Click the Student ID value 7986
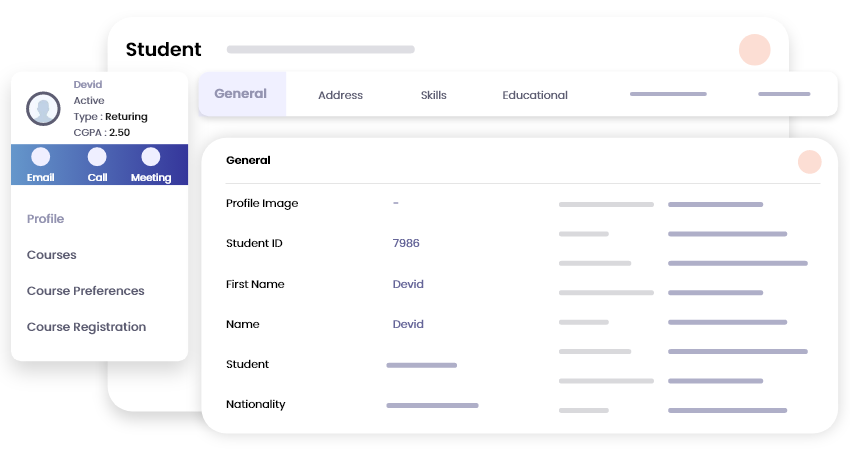 [x=406, y=244]
